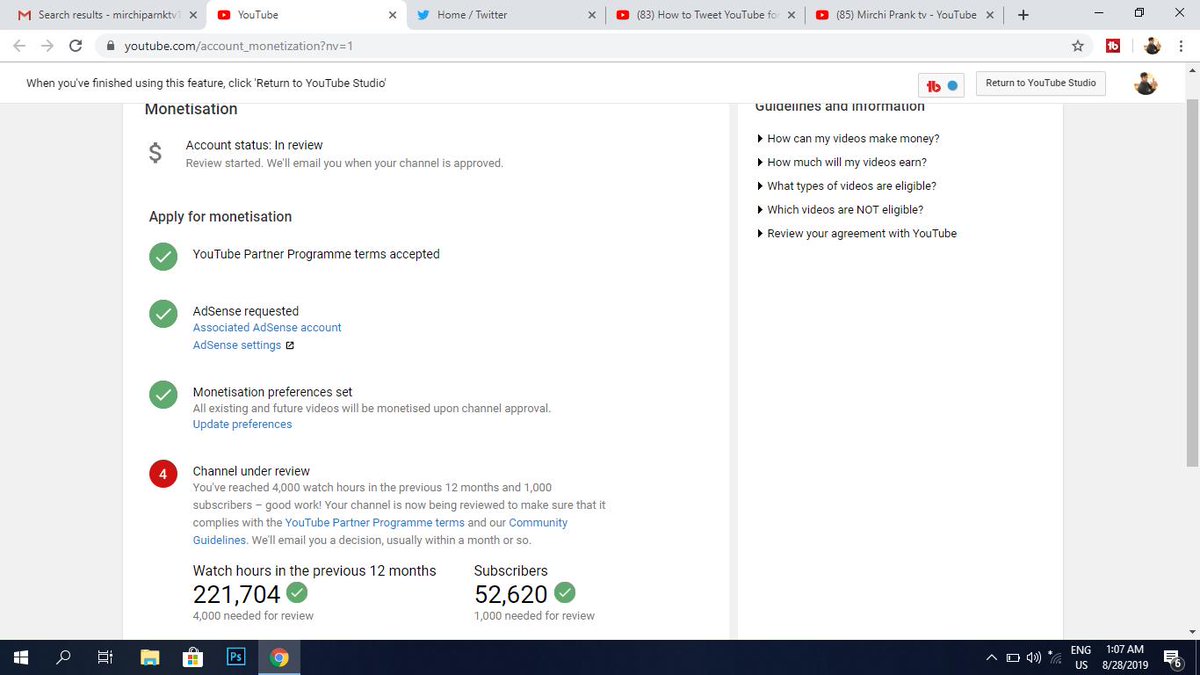1200x675 pixels.
Task: Show hidden system tray icons
Action: pos(992,657)
